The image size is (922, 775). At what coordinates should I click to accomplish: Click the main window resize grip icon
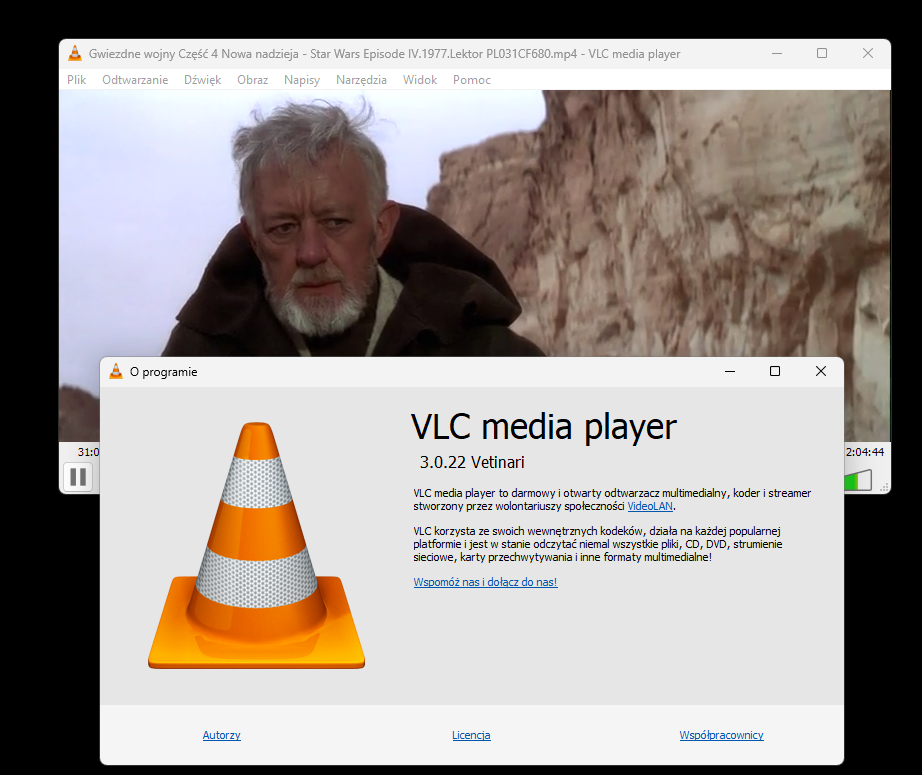884,487
